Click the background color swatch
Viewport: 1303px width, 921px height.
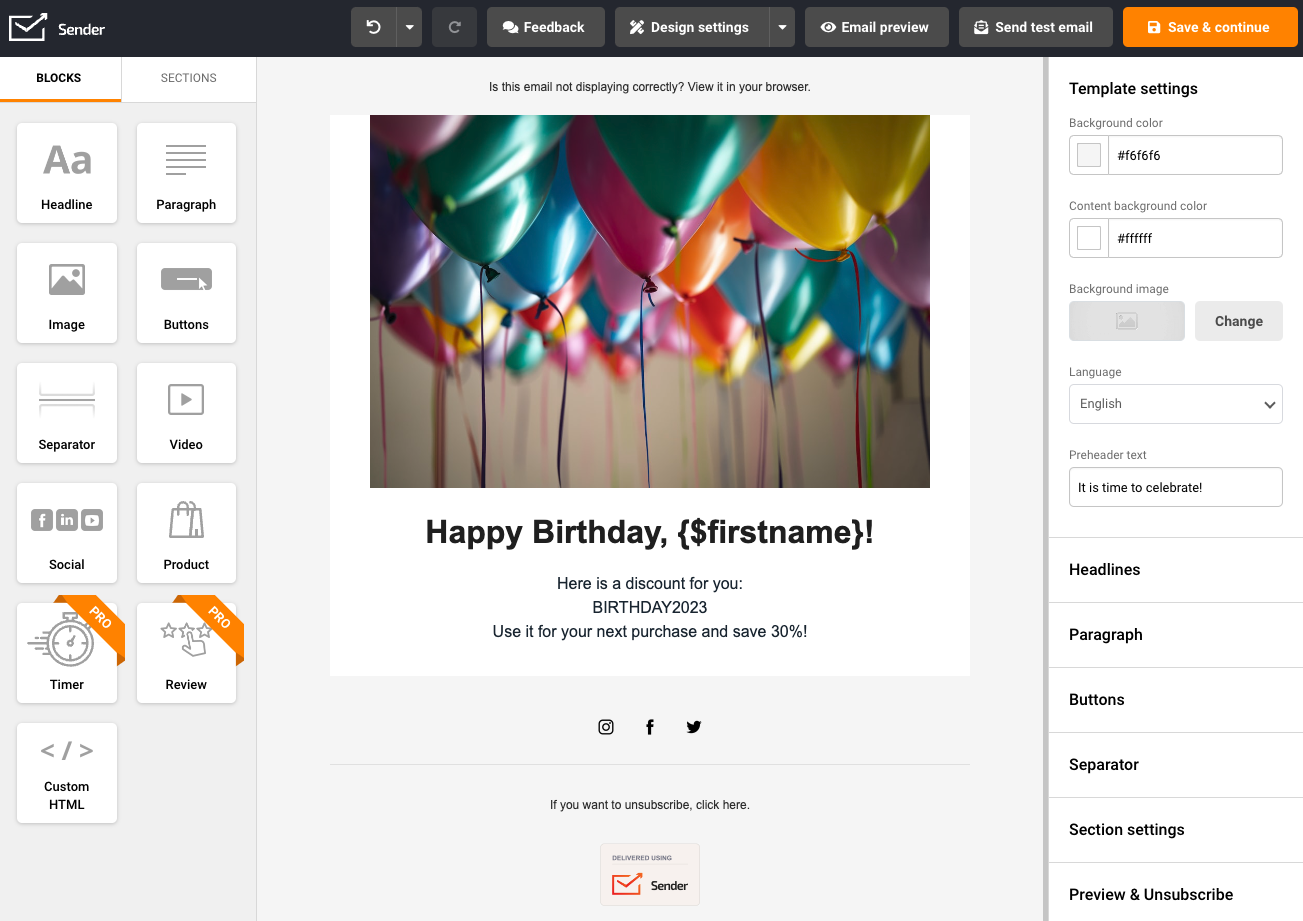[1089, 155]
